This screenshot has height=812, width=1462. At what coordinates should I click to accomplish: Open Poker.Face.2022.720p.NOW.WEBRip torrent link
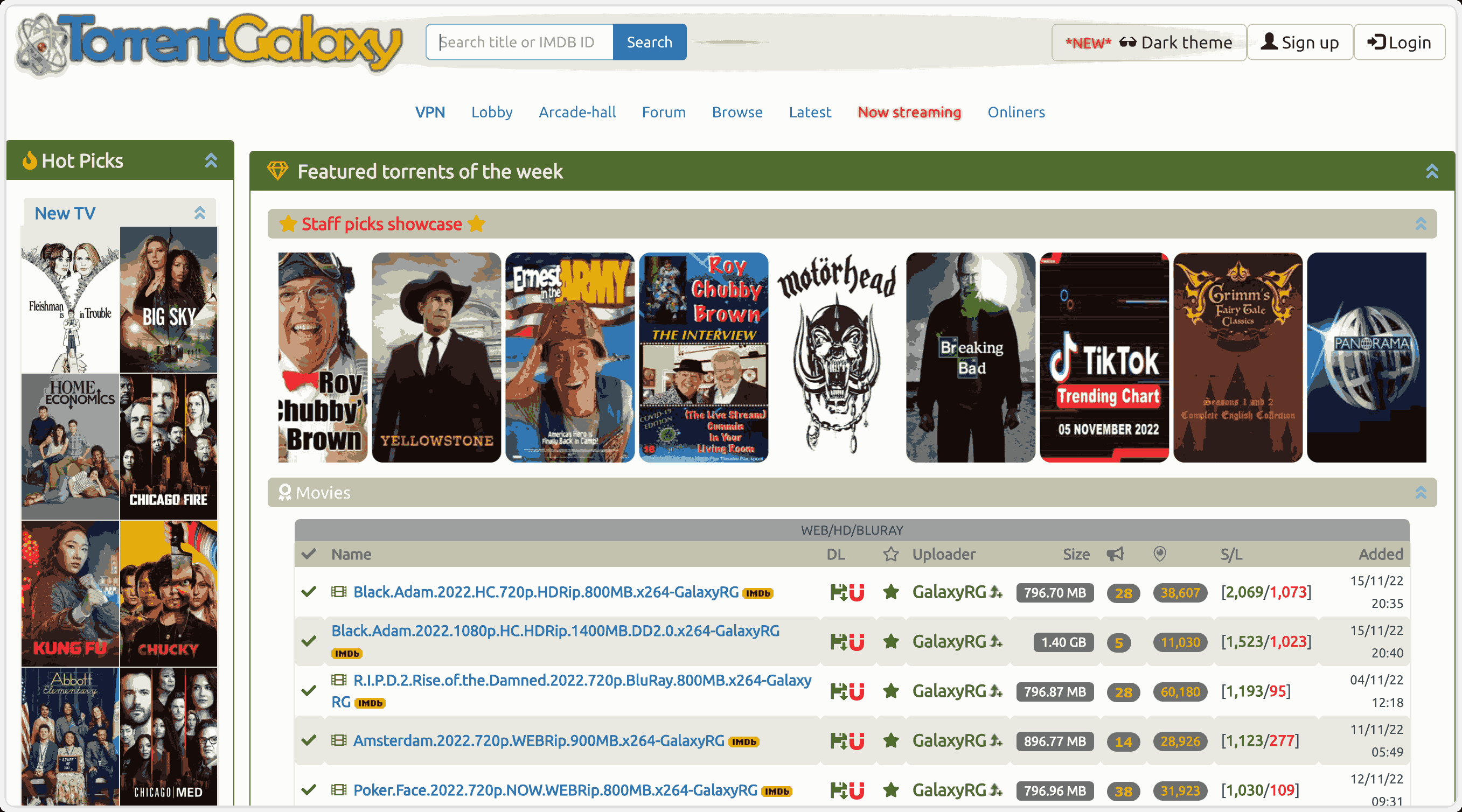(555, 790)
